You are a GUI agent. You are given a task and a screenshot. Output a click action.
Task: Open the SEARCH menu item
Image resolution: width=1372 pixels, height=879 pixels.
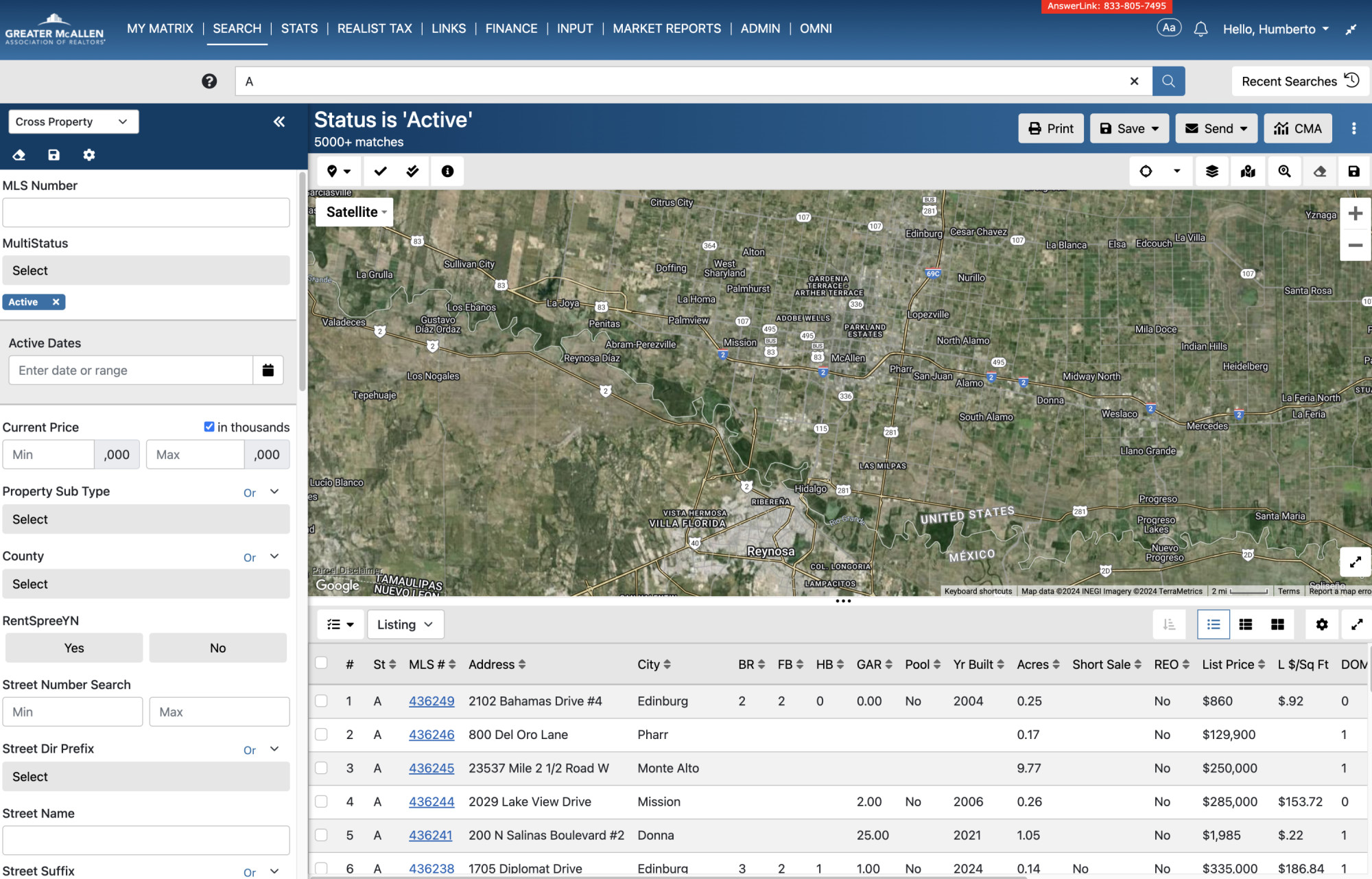coord(237,27)
